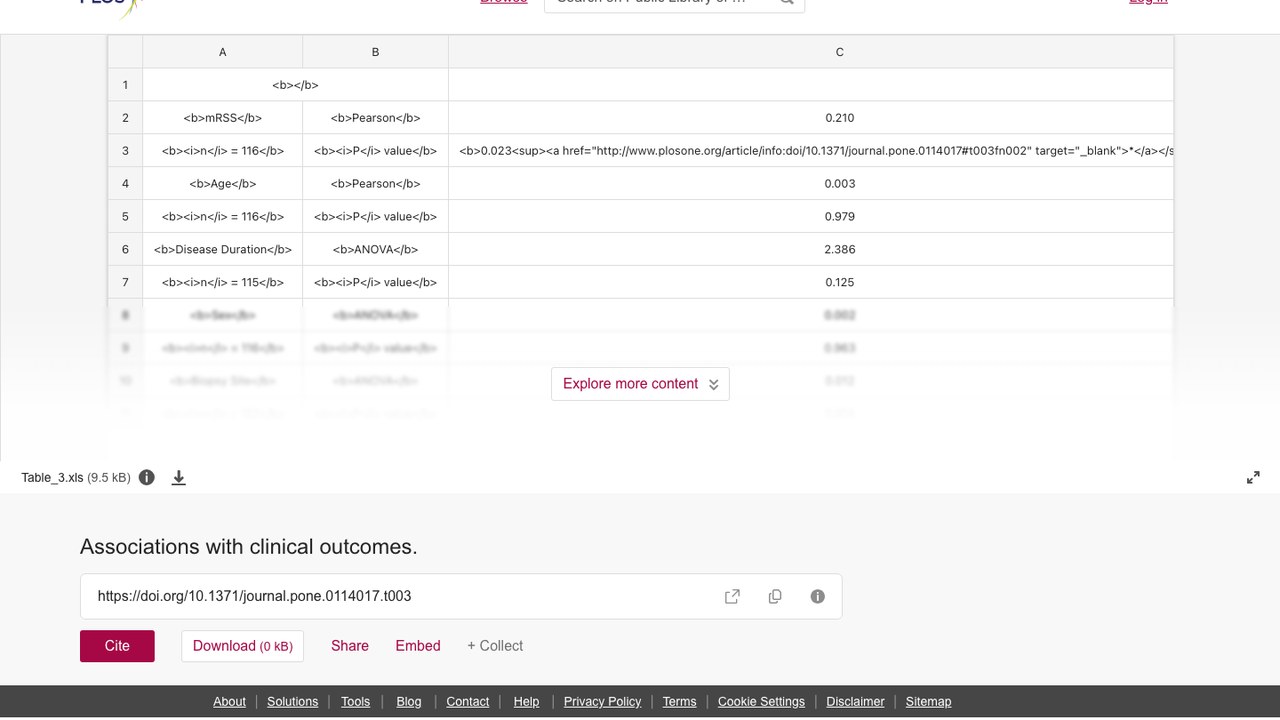Visit the Blog footer link
1280x720 pixels.
pos(409,701)
